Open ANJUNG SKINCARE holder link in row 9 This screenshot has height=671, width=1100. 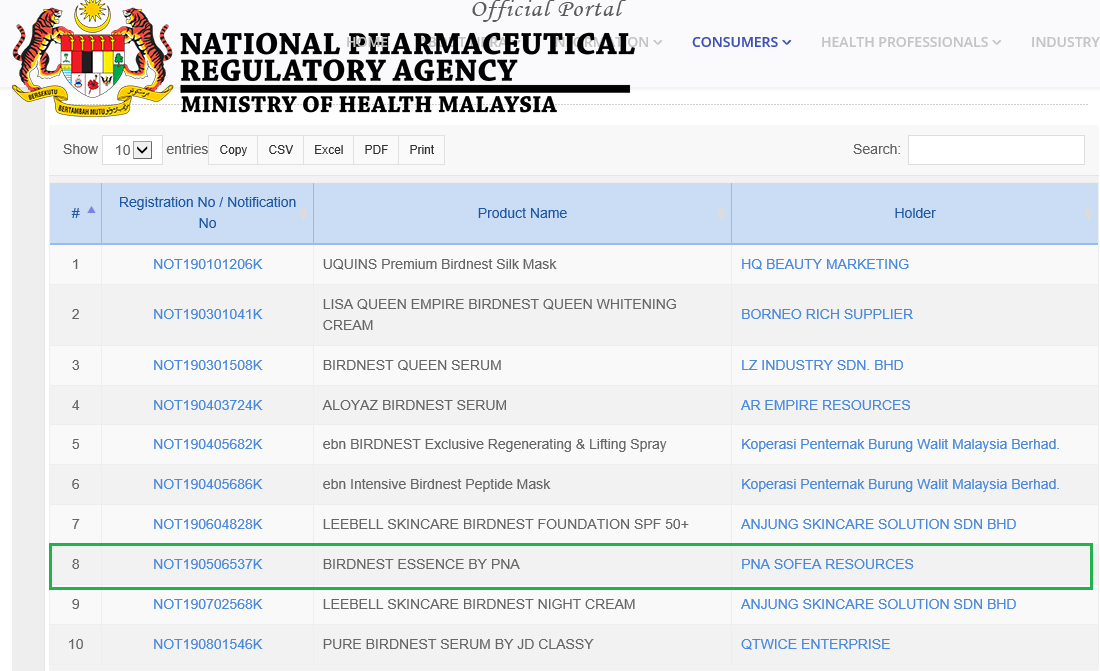click(x=878, y=605)
